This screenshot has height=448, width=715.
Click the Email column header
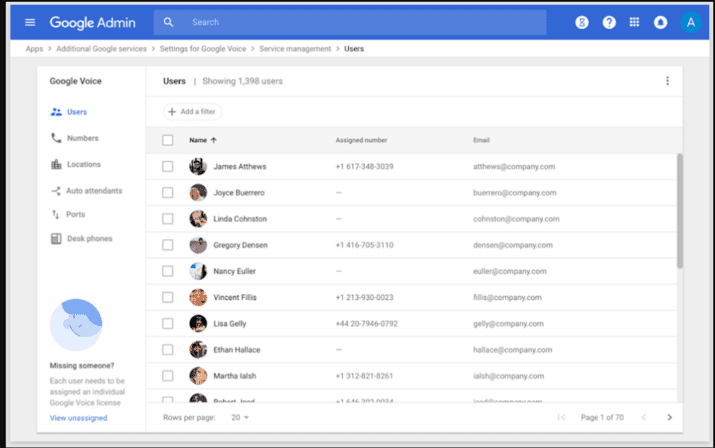coord(481,140)
